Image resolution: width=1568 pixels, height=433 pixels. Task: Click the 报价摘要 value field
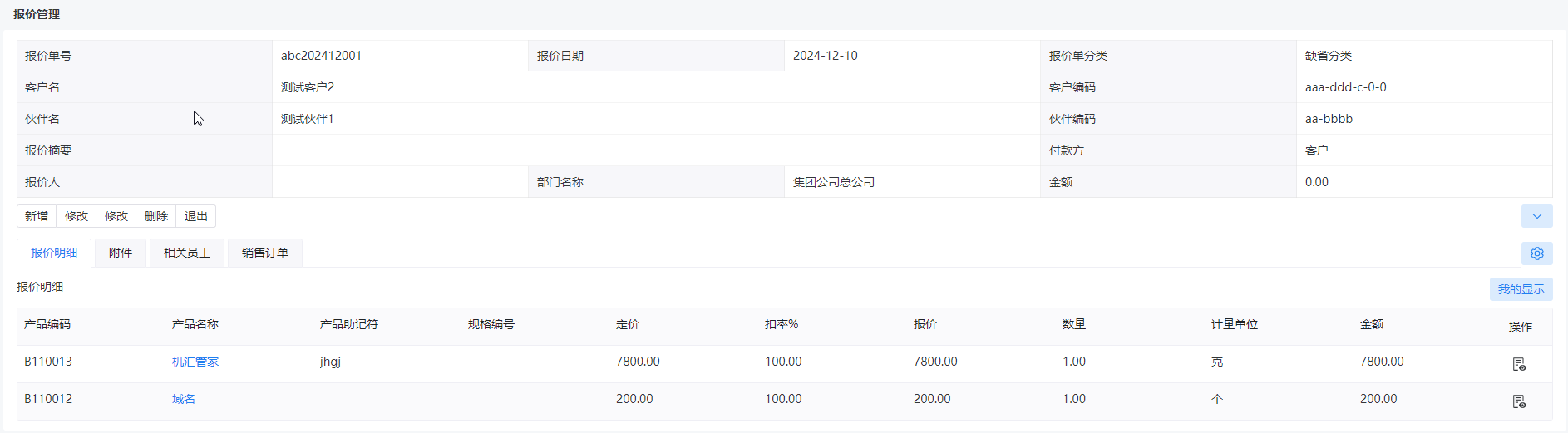coord(656,150)
